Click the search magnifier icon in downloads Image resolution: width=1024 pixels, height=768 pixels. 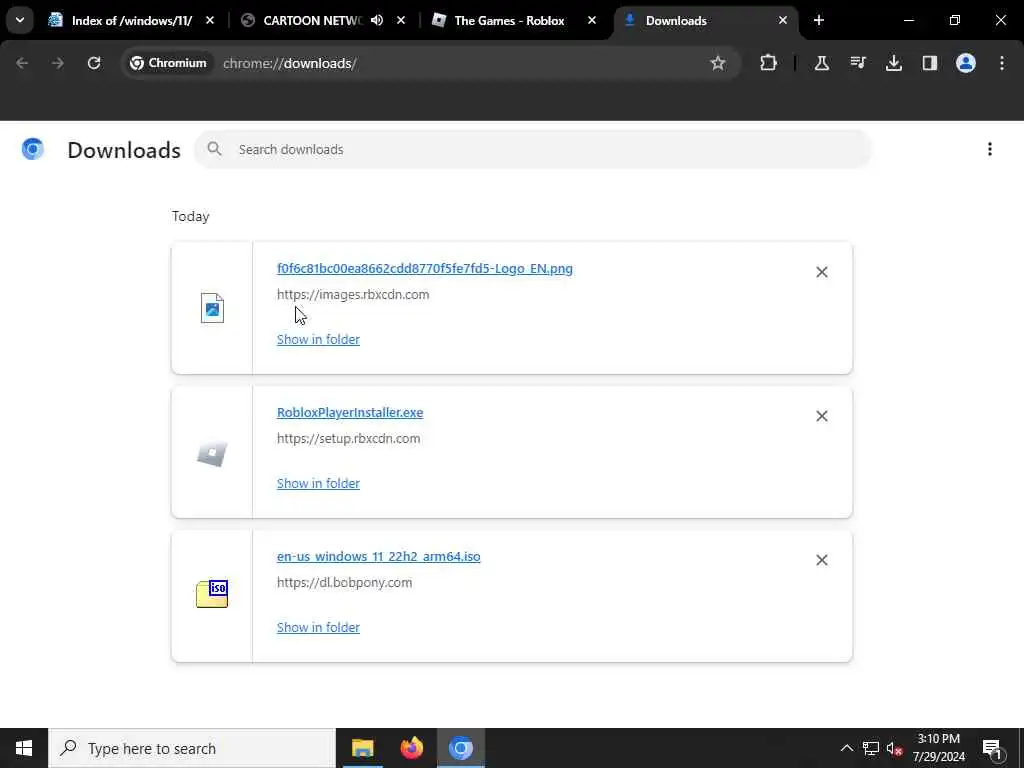(214, 149)
